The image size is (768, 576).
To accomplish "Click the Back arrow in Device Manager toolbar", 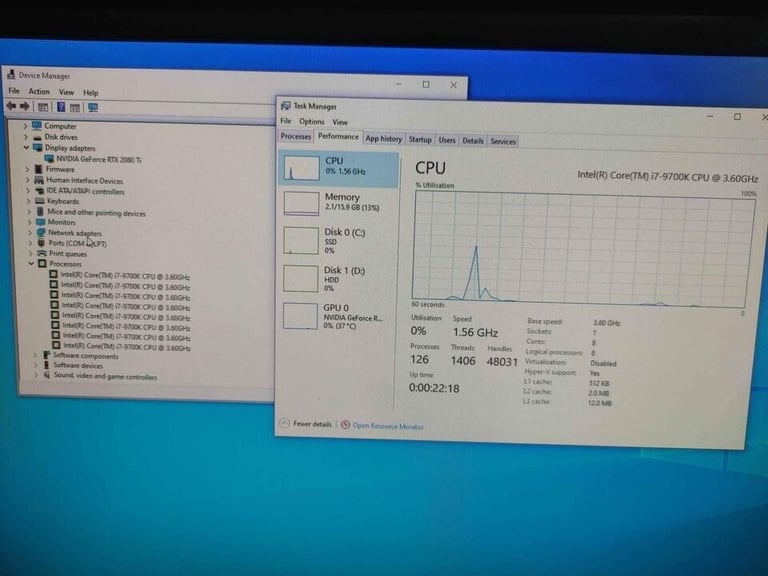I will point(11,106).
